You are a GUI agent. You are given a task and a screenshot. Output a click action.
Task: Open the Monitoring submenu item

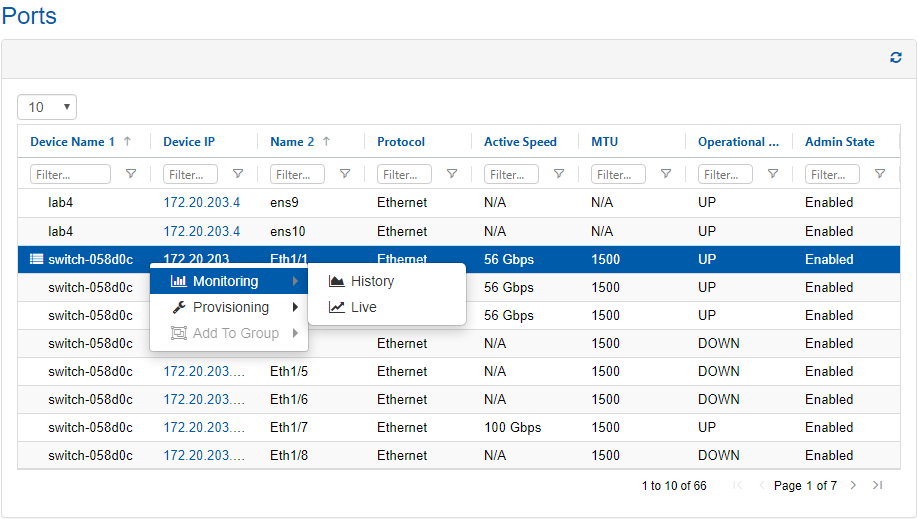[226, 281]
